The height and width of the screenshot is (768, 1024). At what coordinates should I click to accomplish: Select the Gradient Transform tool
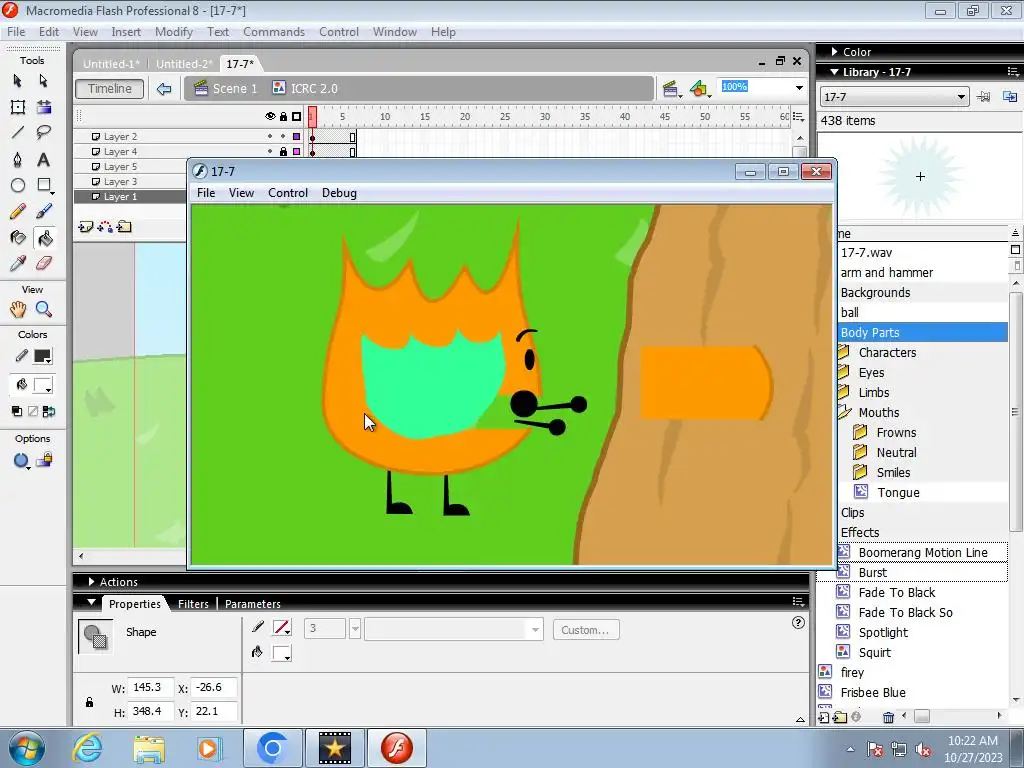coord(44,107)
